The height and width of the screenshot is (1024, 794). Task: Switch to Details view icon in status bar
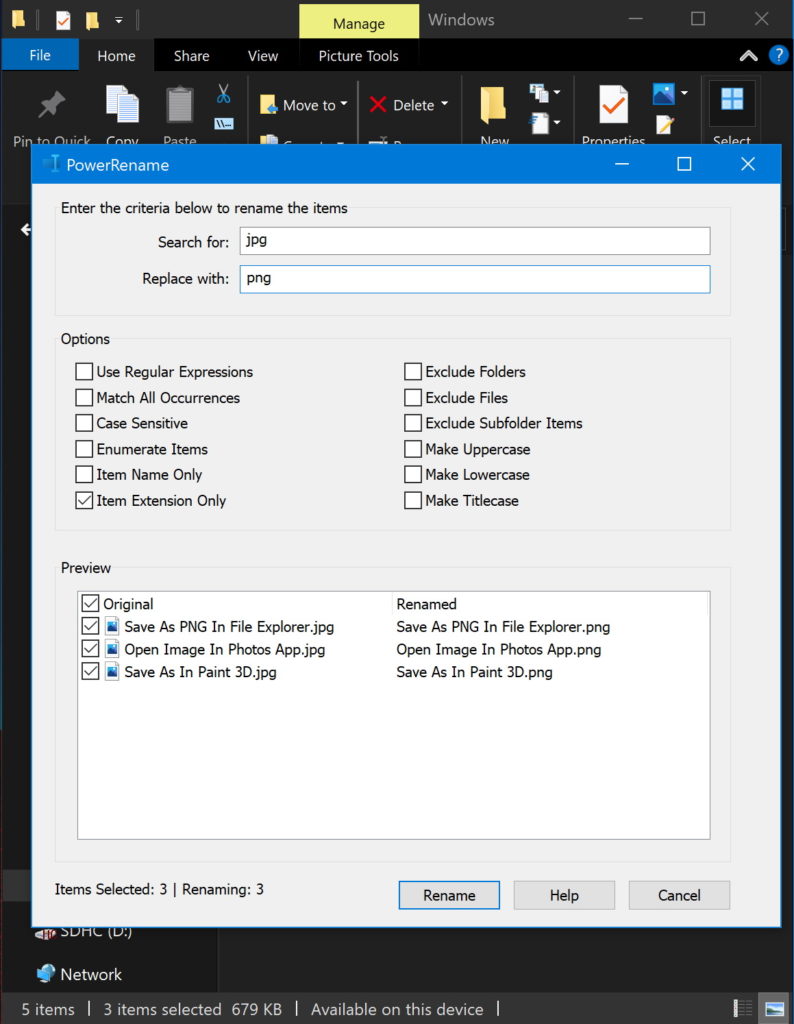[x=743, y=1009]
